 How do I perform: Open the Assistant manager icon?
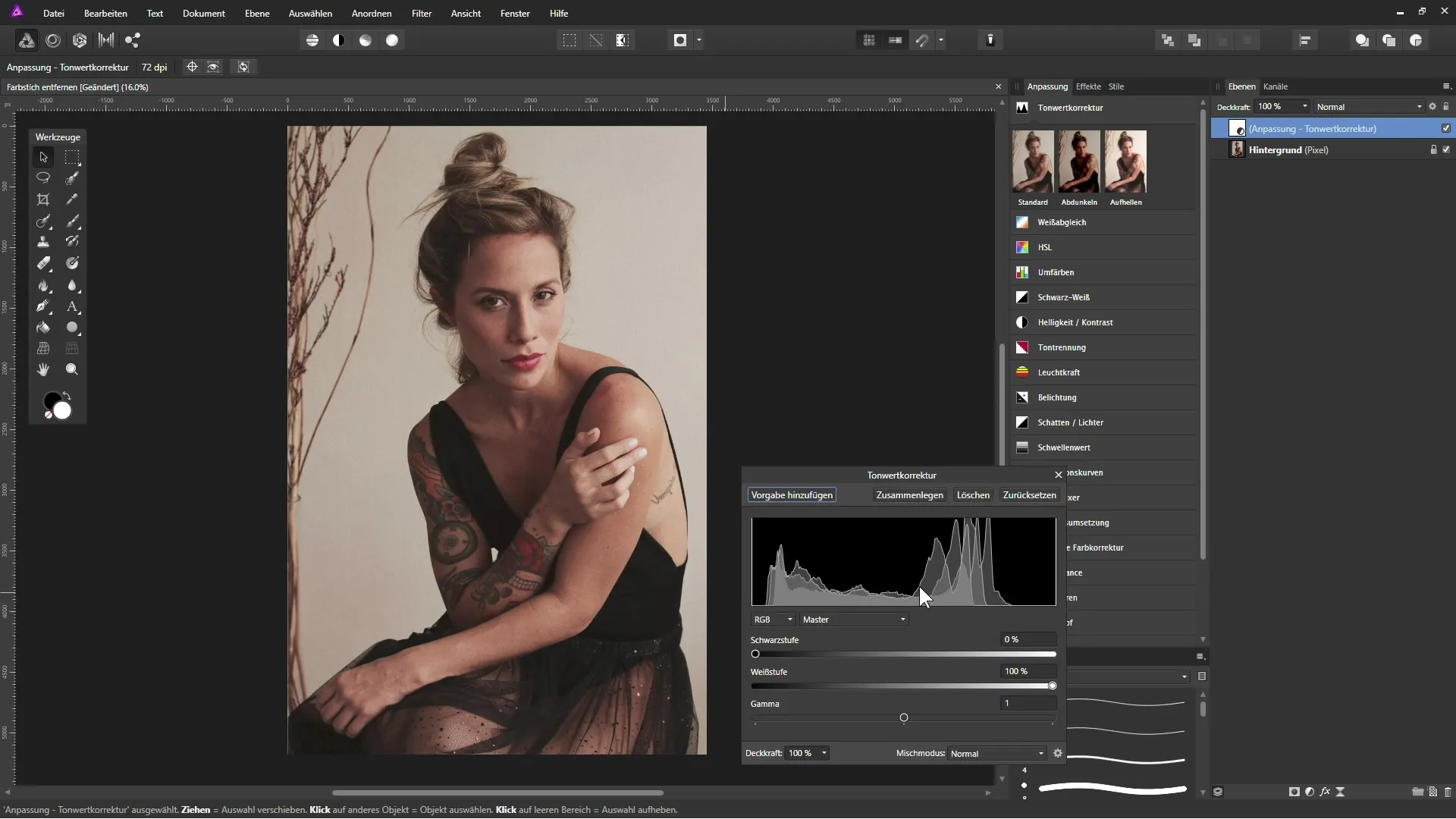pos(990,40)
